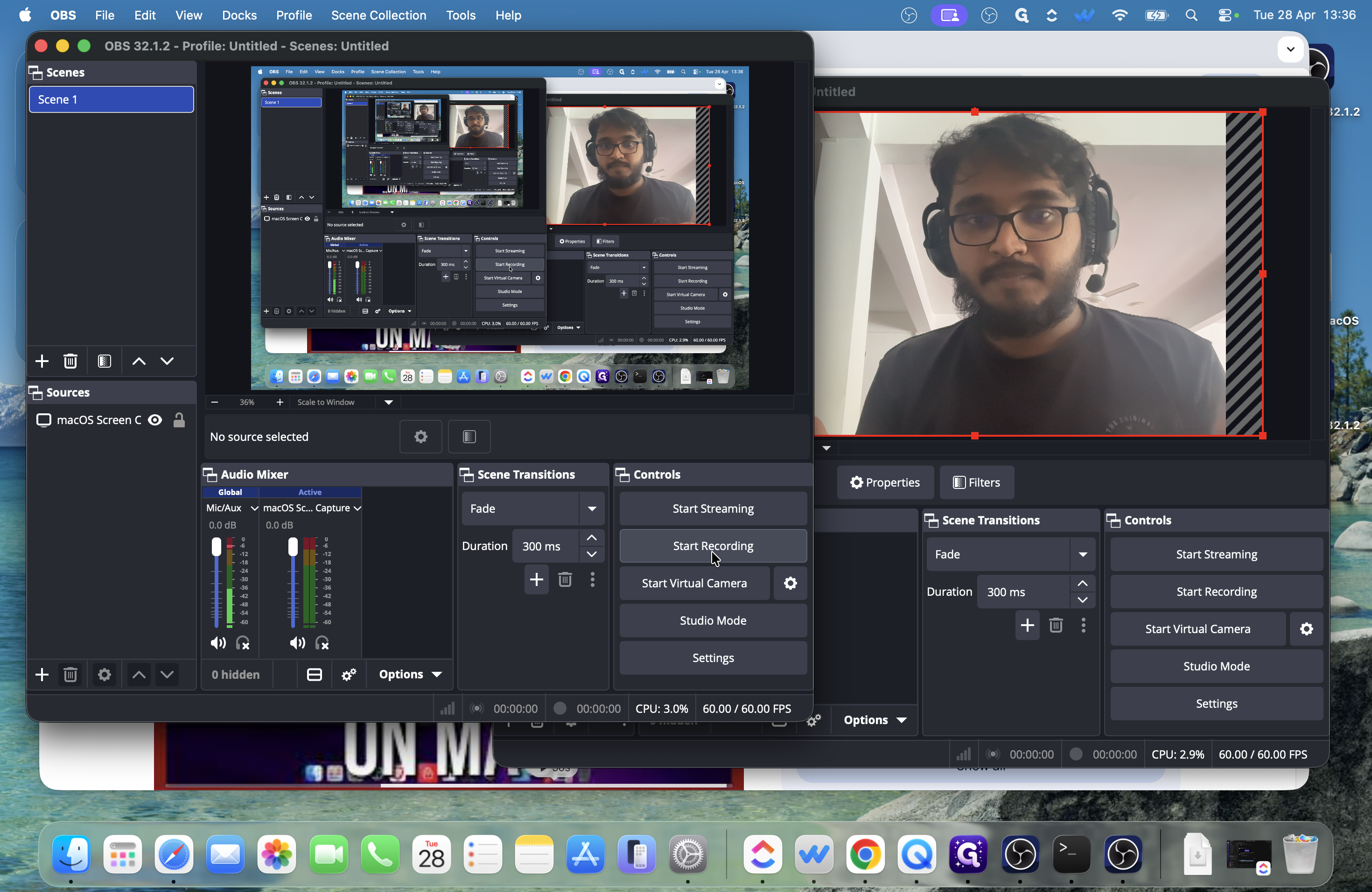Increase transition Duration with up arrow
The image size is (1372, 892).
[x=591, y=537]
